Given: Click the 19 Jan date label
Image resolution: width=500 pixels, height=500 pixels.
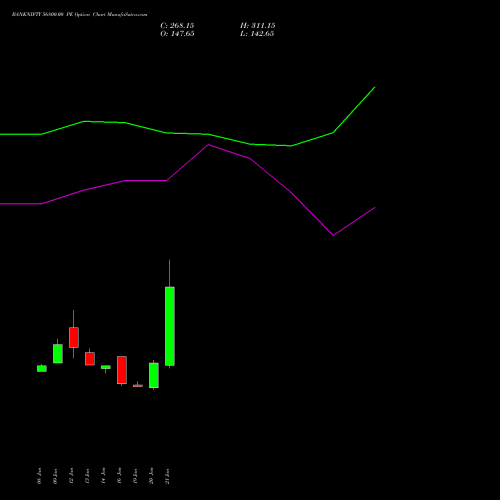Looking at the screenshot, I should point(135,476).
